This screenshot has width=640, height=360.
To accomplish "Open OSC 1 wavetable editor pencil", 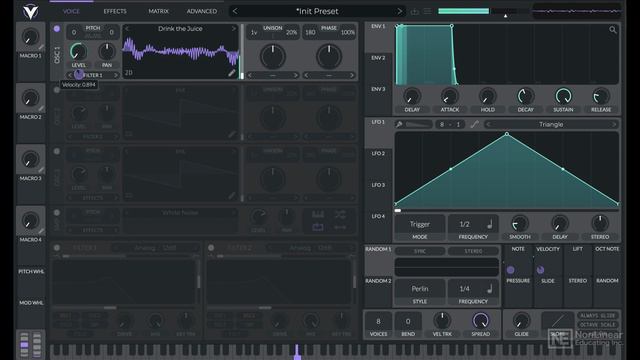I will tap(232, 73).
